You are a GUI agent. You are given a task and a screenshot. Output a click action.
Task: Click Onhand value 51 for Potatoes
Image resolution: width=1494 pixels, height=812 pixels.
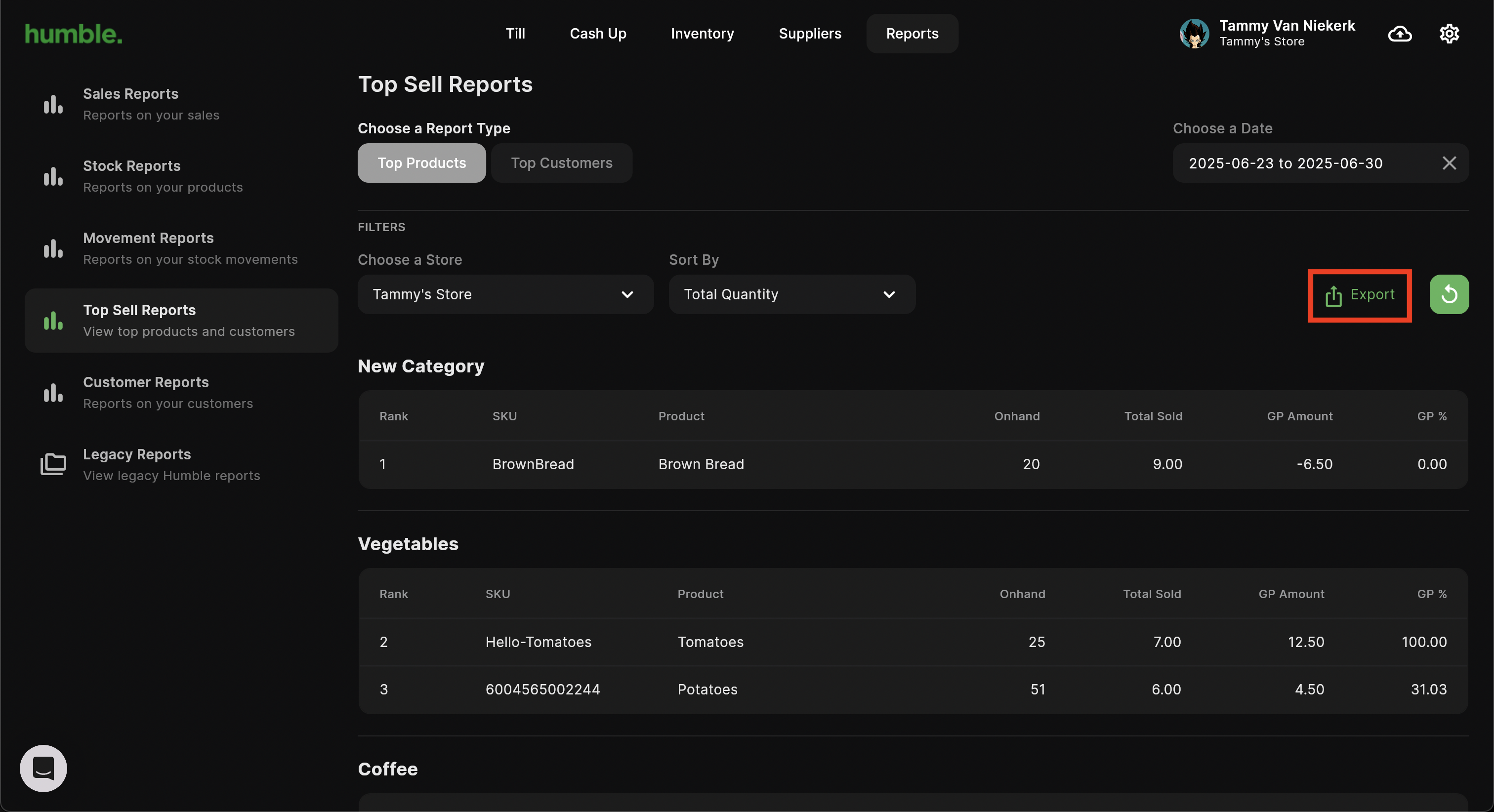pyautogui.click(x=1037, y=689)
